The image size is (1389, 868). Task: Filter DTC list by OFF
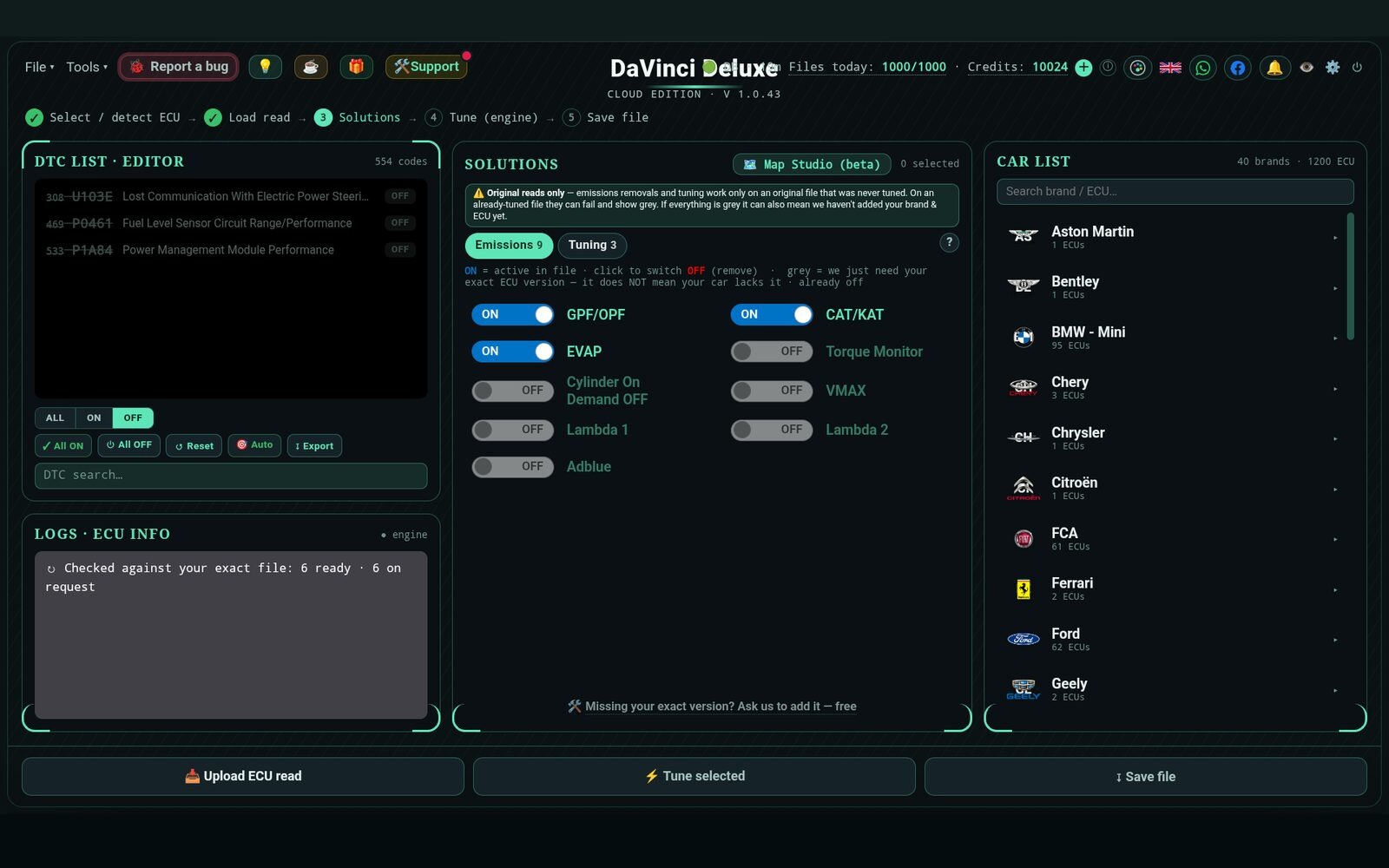133,418
